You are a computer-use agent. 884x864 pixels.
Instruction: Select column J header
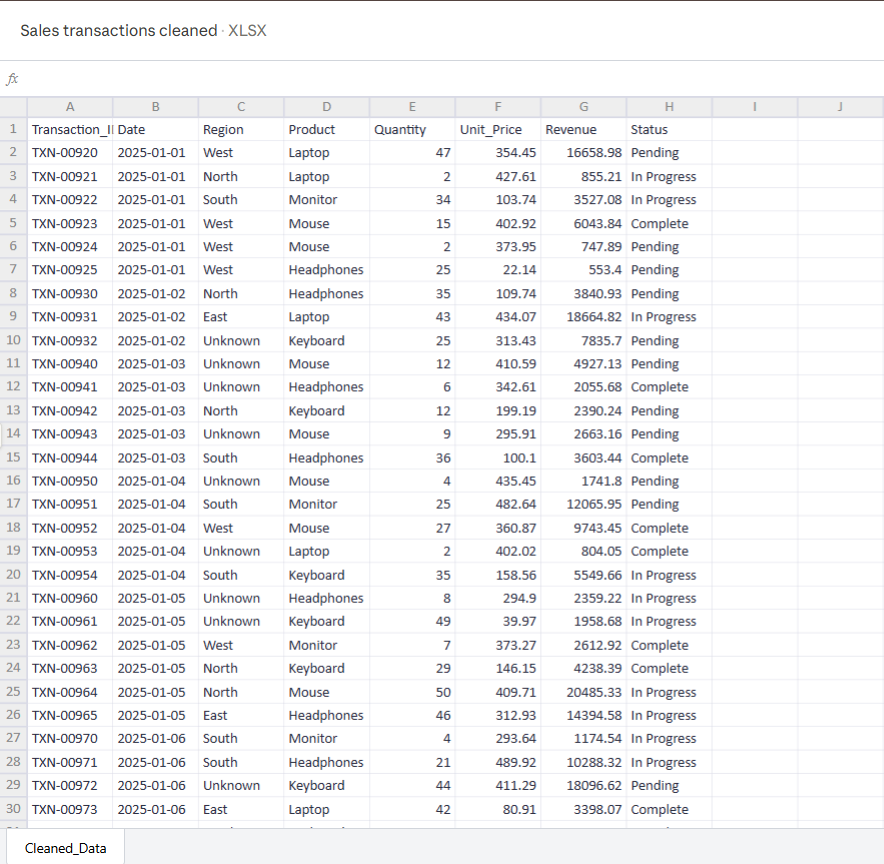(x=840, y=107)
